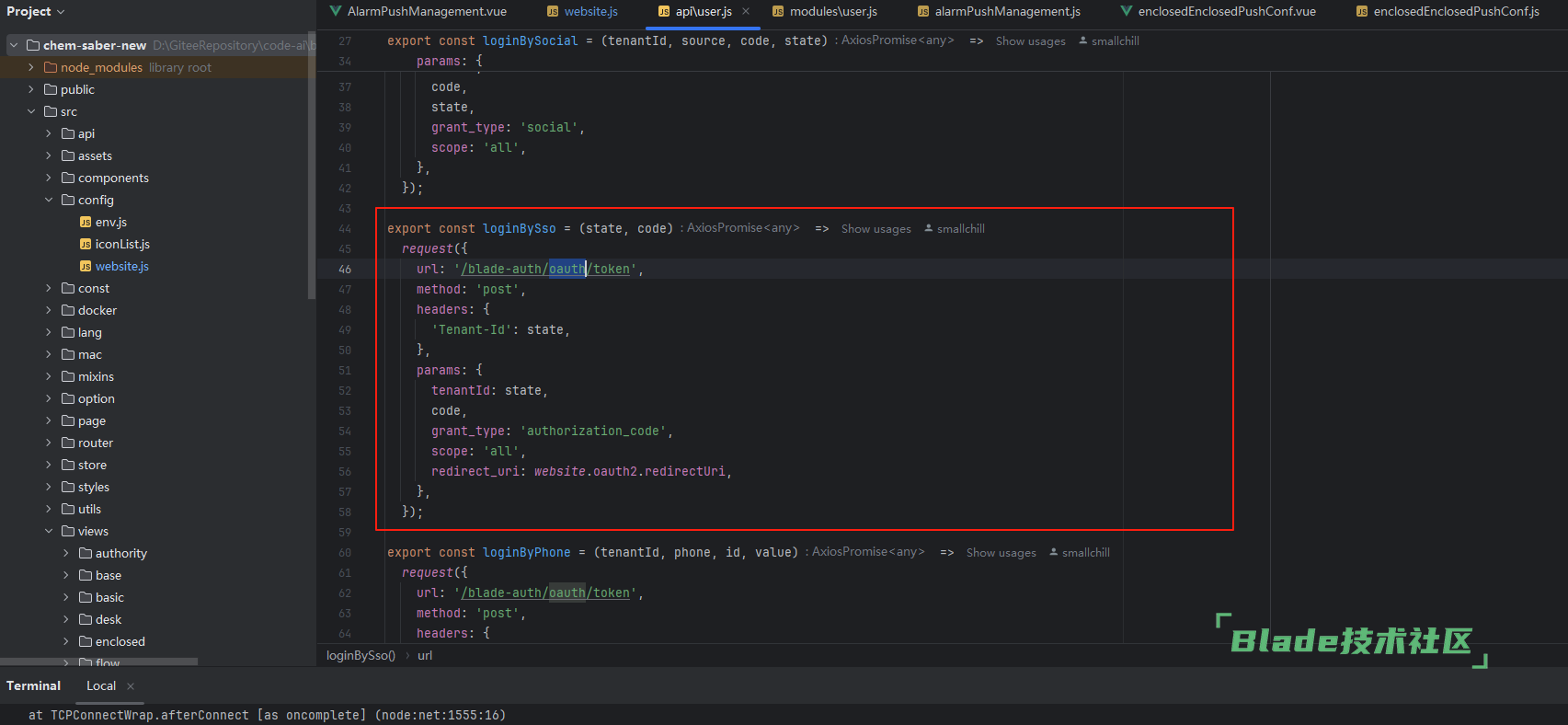Click website.oauth2.redirectUri reference
This screenshot has width=1568, height=725.
point(630,472)
